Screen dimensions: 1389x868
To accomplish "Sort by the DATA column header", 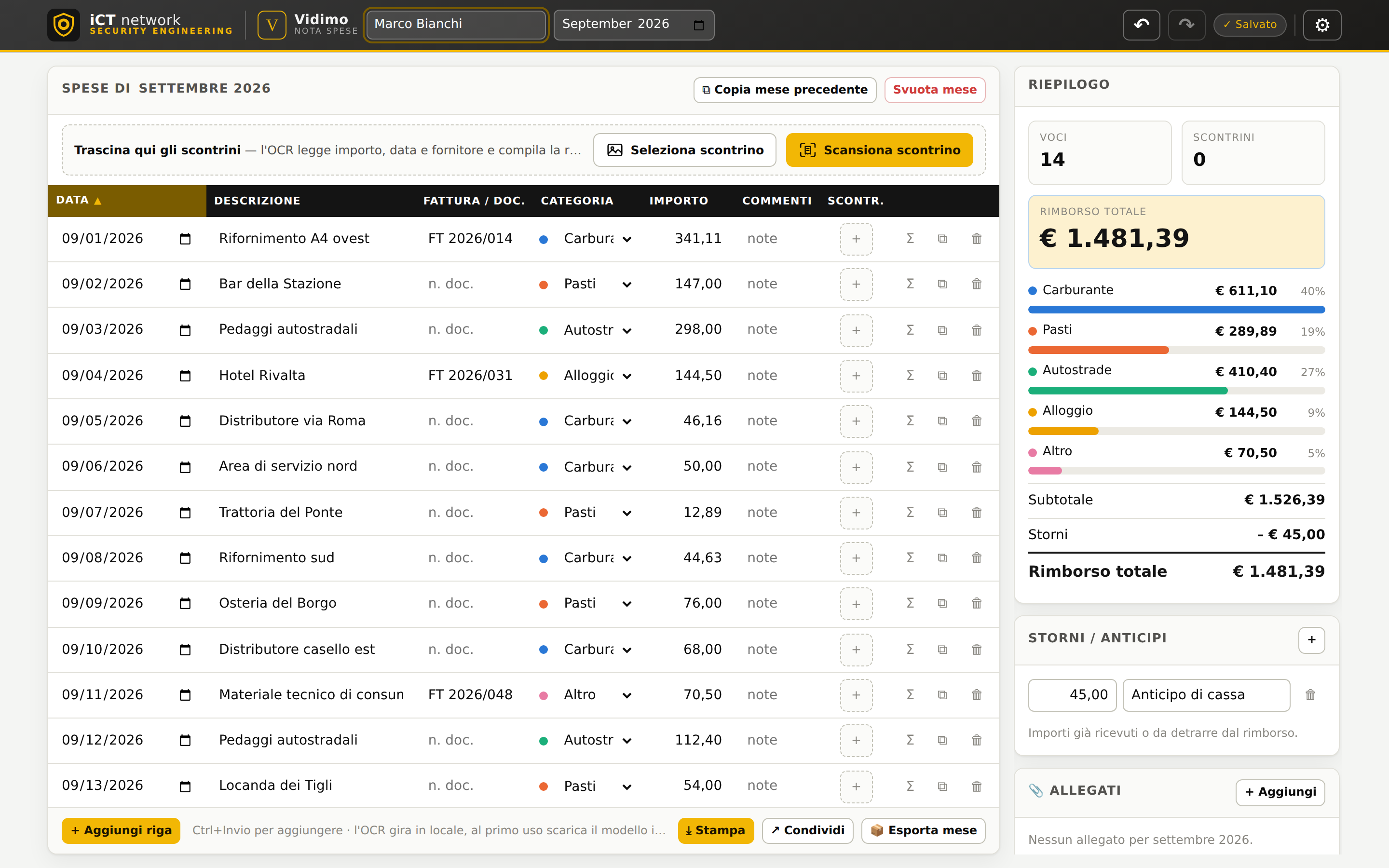I will 127,200.
